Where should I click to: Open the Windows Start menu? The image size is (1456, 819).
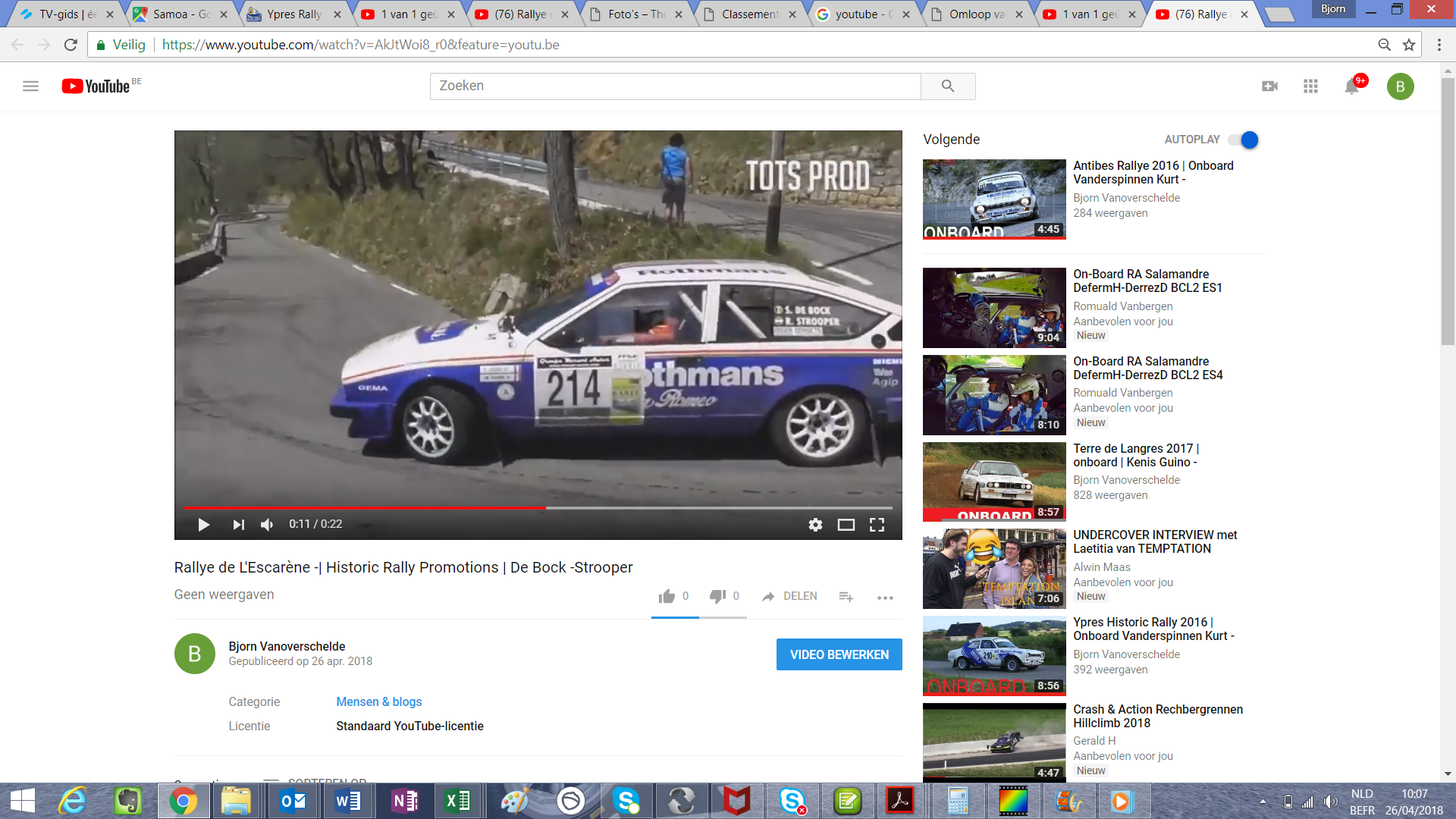coord(23,802)
